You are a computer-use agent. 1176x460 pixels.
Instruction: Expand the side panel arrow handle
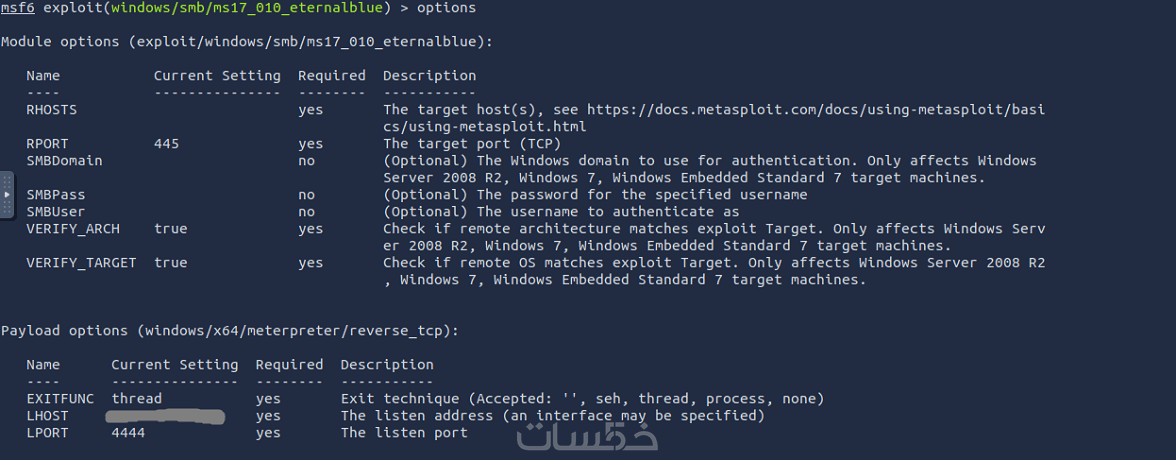7,195
